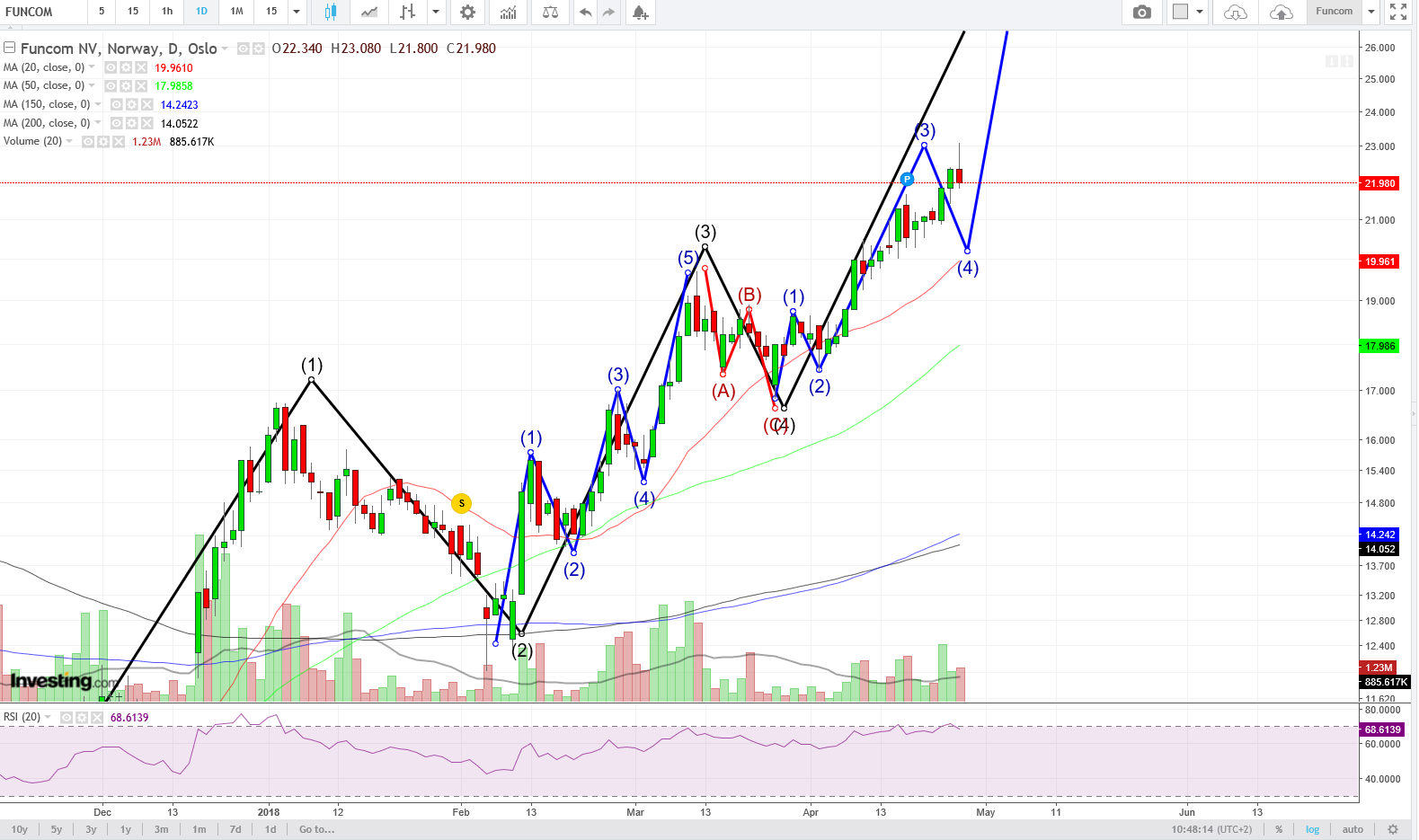This screenshot has height=840, width=1419.
Task: Open Funcom NV symbol format settings
Action: point(258,49)
